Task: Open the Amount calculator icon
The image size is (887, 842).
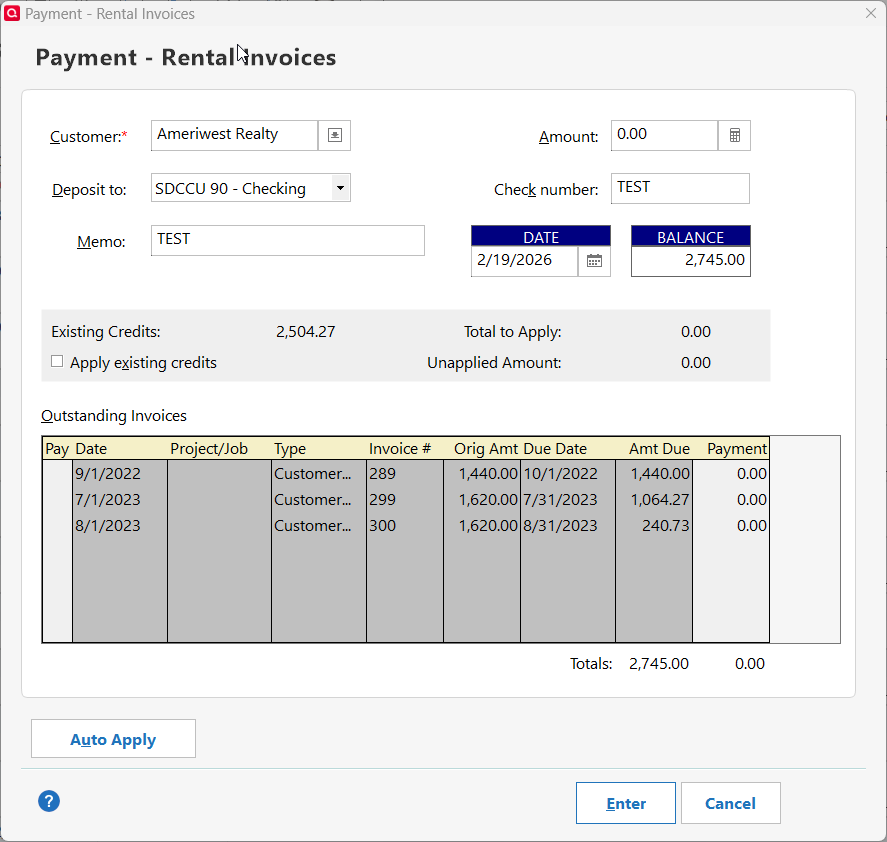Action: (734, 135)
